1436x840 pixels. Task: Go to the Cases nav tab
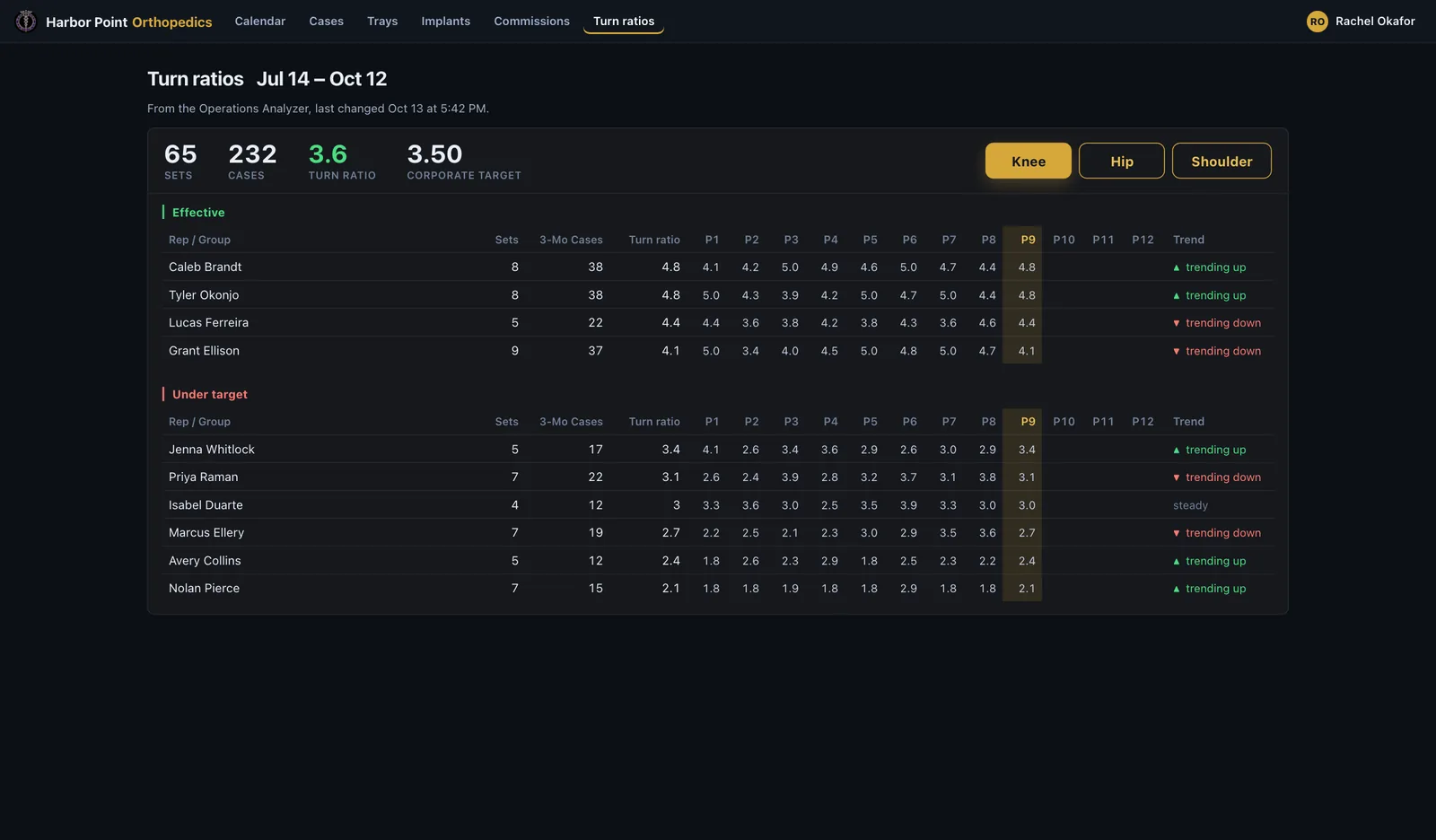pos(327,21)
